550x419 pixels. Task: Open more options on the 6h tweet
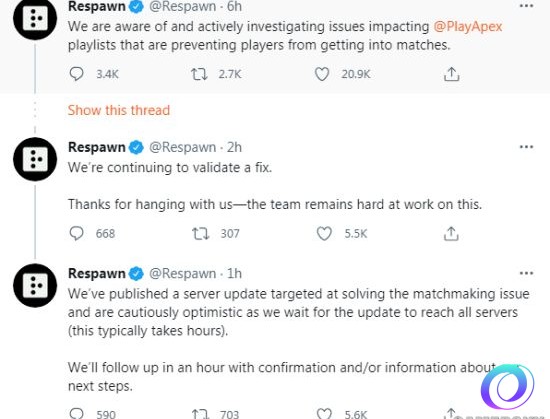click(x=526, y=6)
